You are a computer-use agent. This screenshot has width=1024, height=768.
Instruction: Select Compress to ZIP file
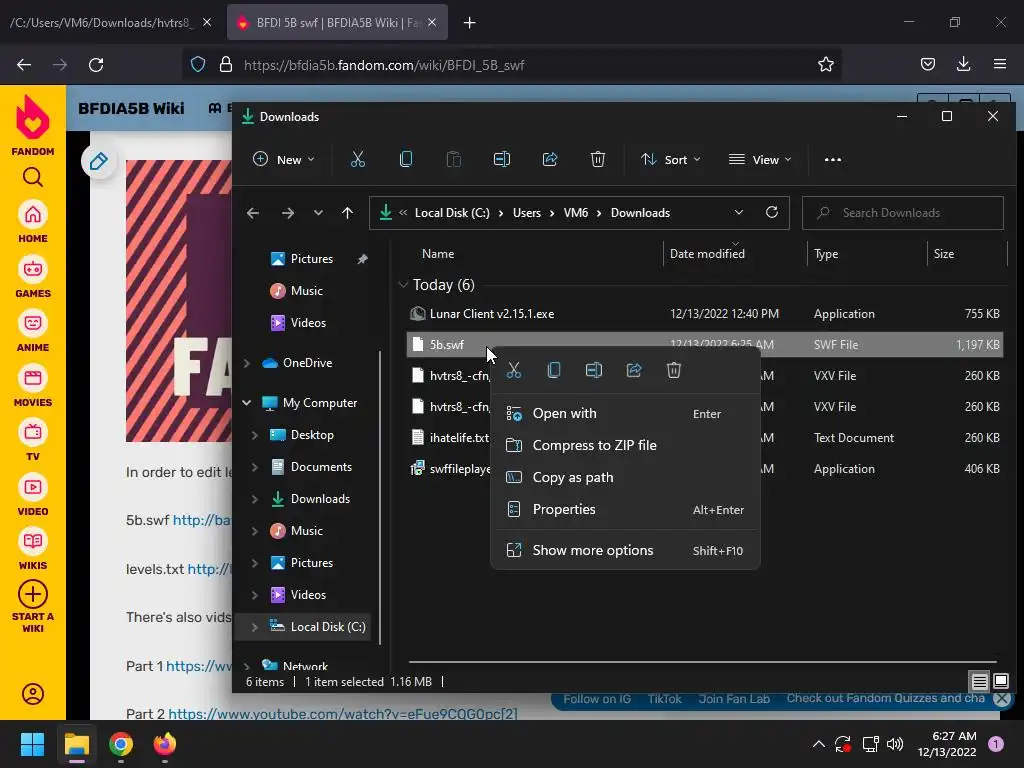point(625,445)
